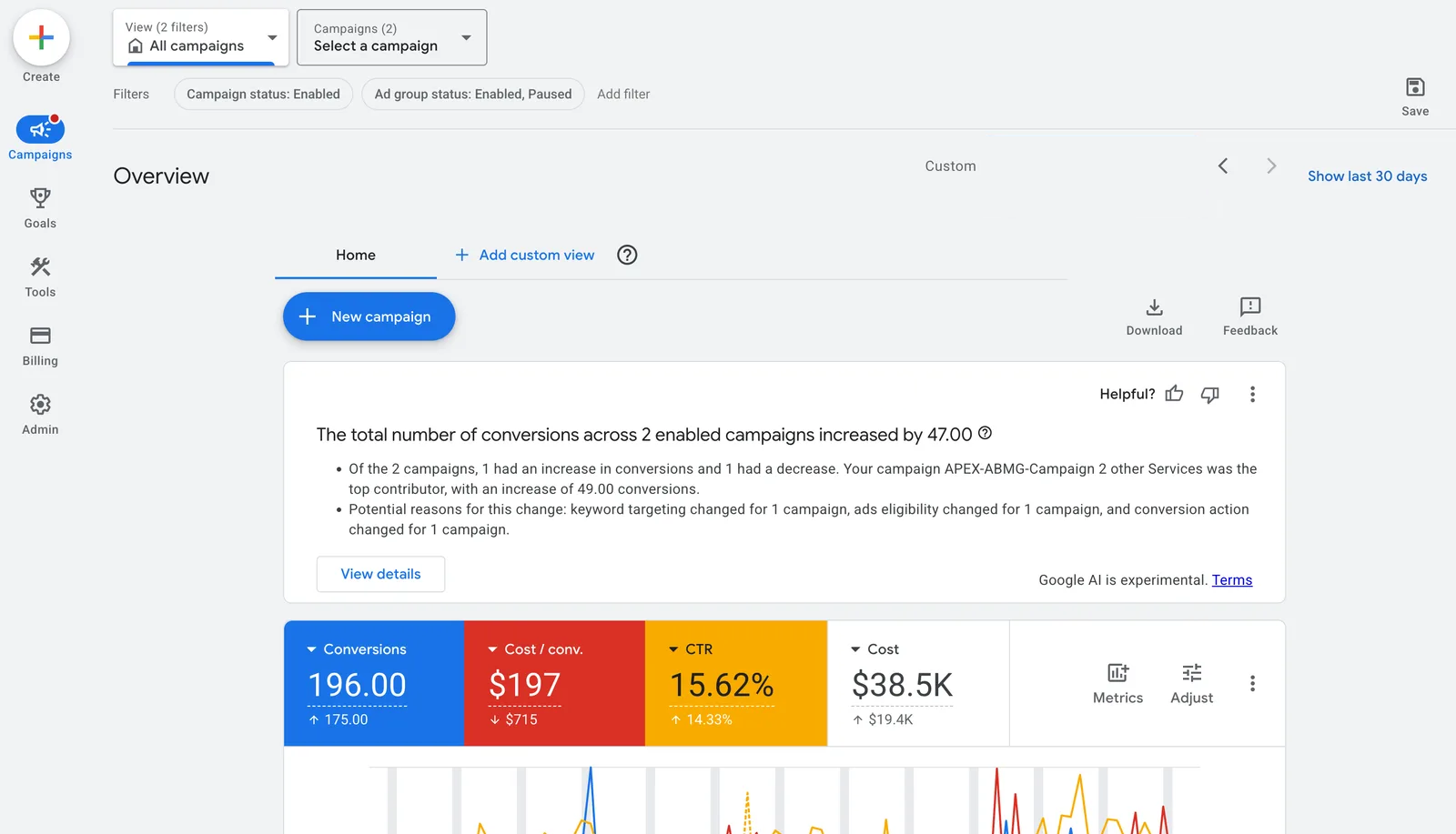Click the 196.00 conversions value

357,685
